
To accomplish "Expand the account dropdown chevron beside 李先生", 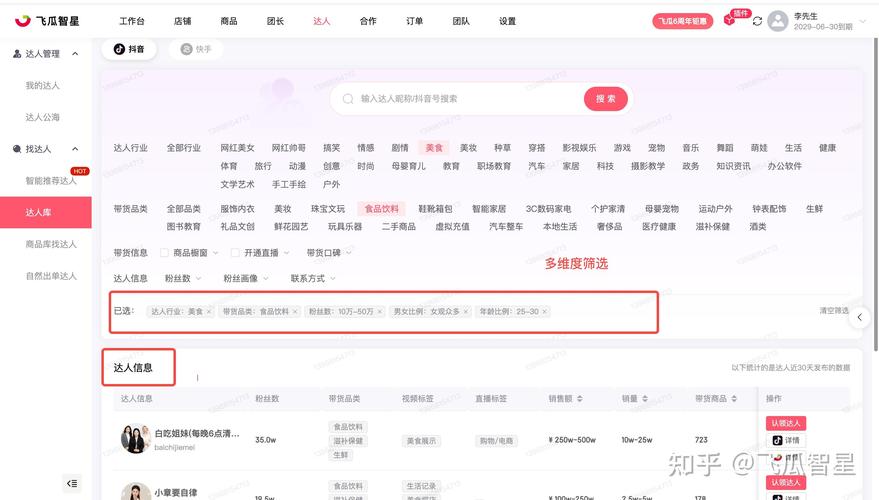I will click(x=863, y=21).
